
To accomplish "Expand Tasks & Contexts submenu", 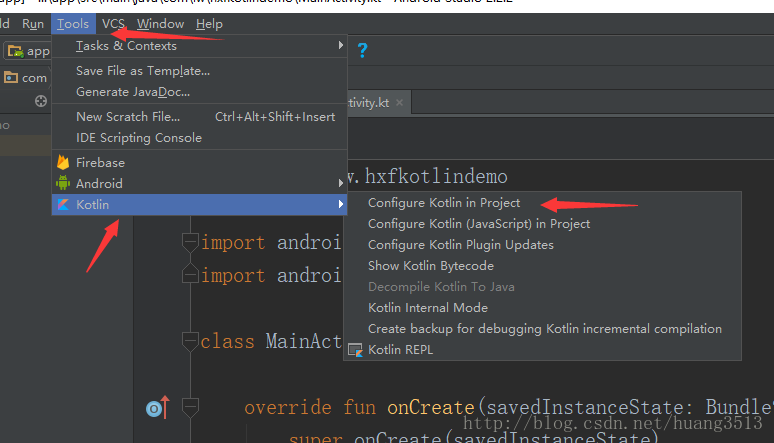I will click(199, 46).
